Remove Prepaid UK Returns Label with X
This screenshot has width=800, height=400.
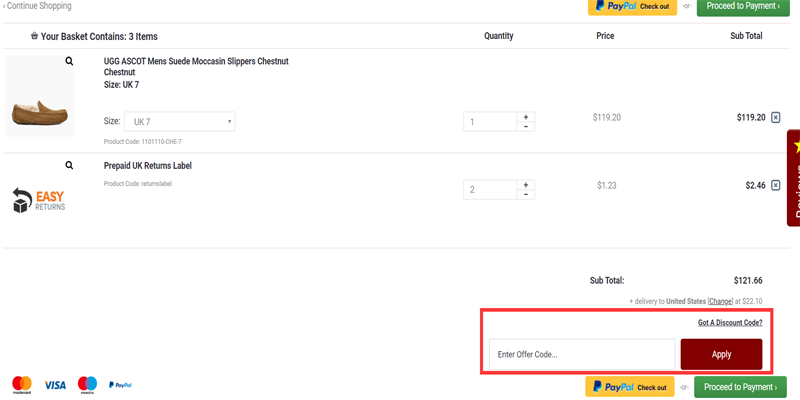(776, 185)
